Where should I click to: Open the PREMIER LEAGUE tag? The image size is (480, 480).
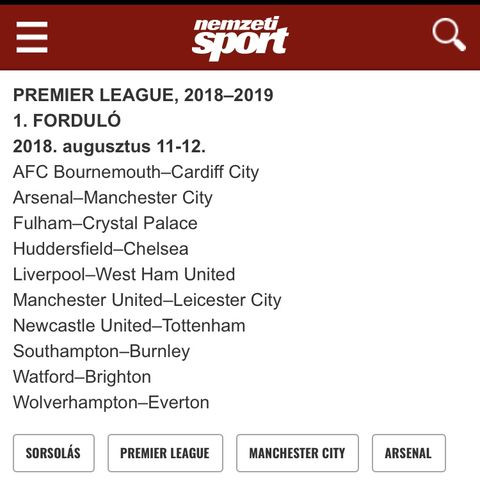pos(165,453)
